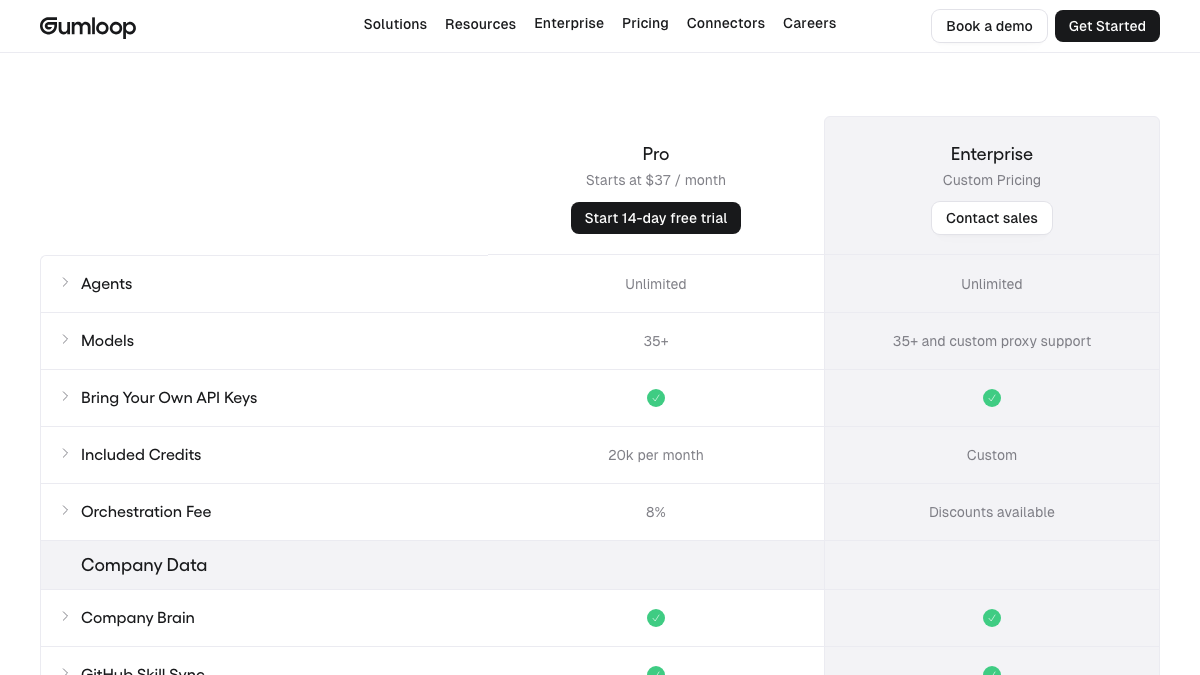Image resolution: width=1200 pixels, height=675 pixels.
Task: Select the Orchestration Fee label
Action: tap(146, 512)
